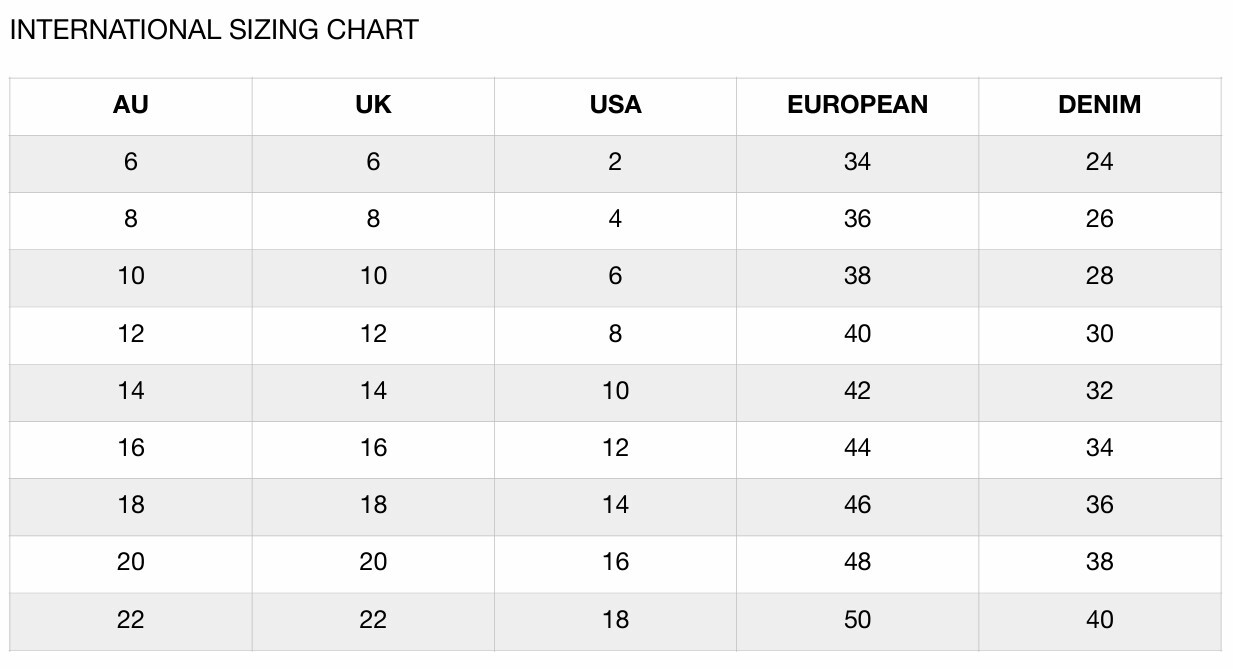Select the Denim size 40 cell
The image size is (1233, 669).
click(x=1099, y=620)
